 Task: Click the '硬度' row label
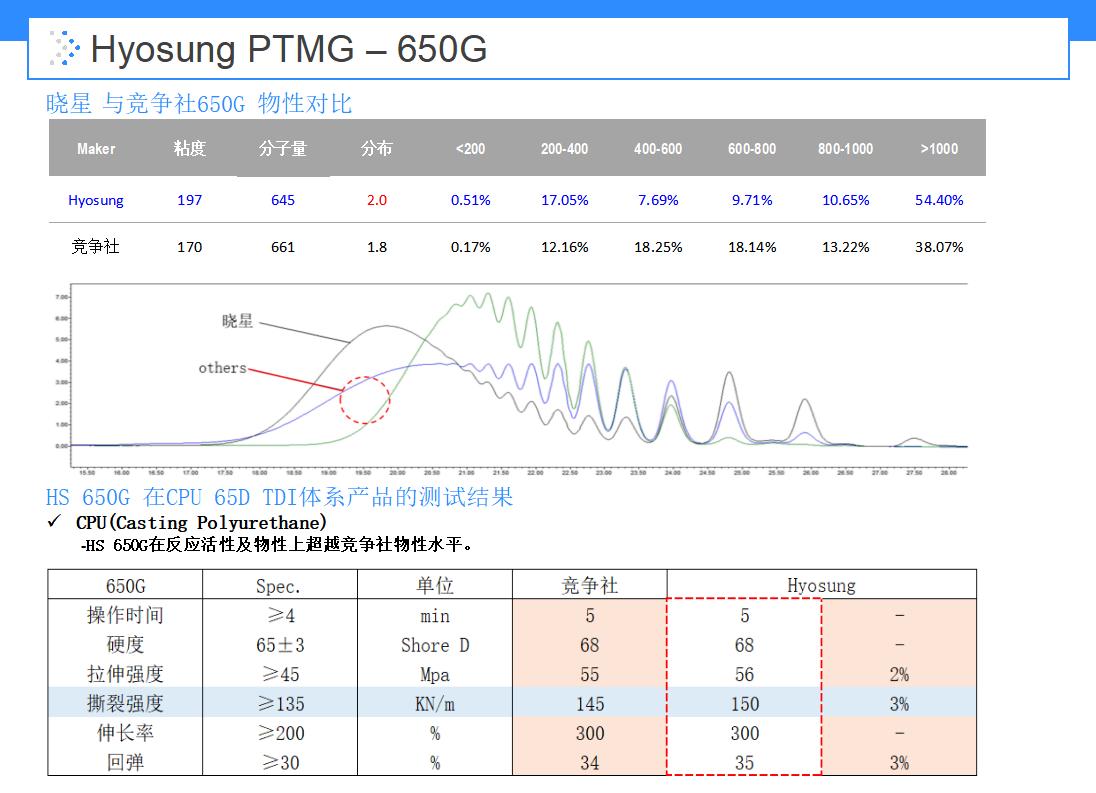pyautogui.click(x=125, y=644)
